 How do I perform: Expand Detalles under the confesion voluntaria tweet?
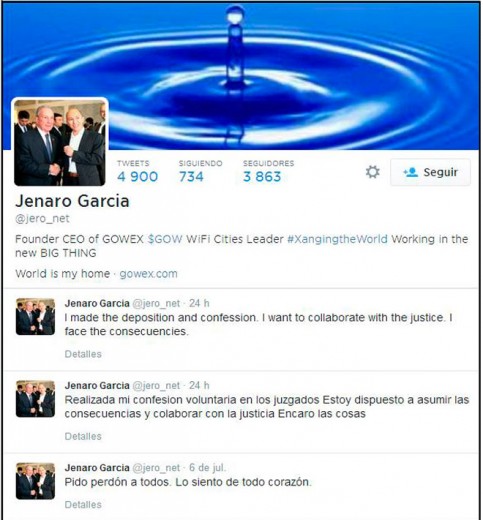pos(83,436)
